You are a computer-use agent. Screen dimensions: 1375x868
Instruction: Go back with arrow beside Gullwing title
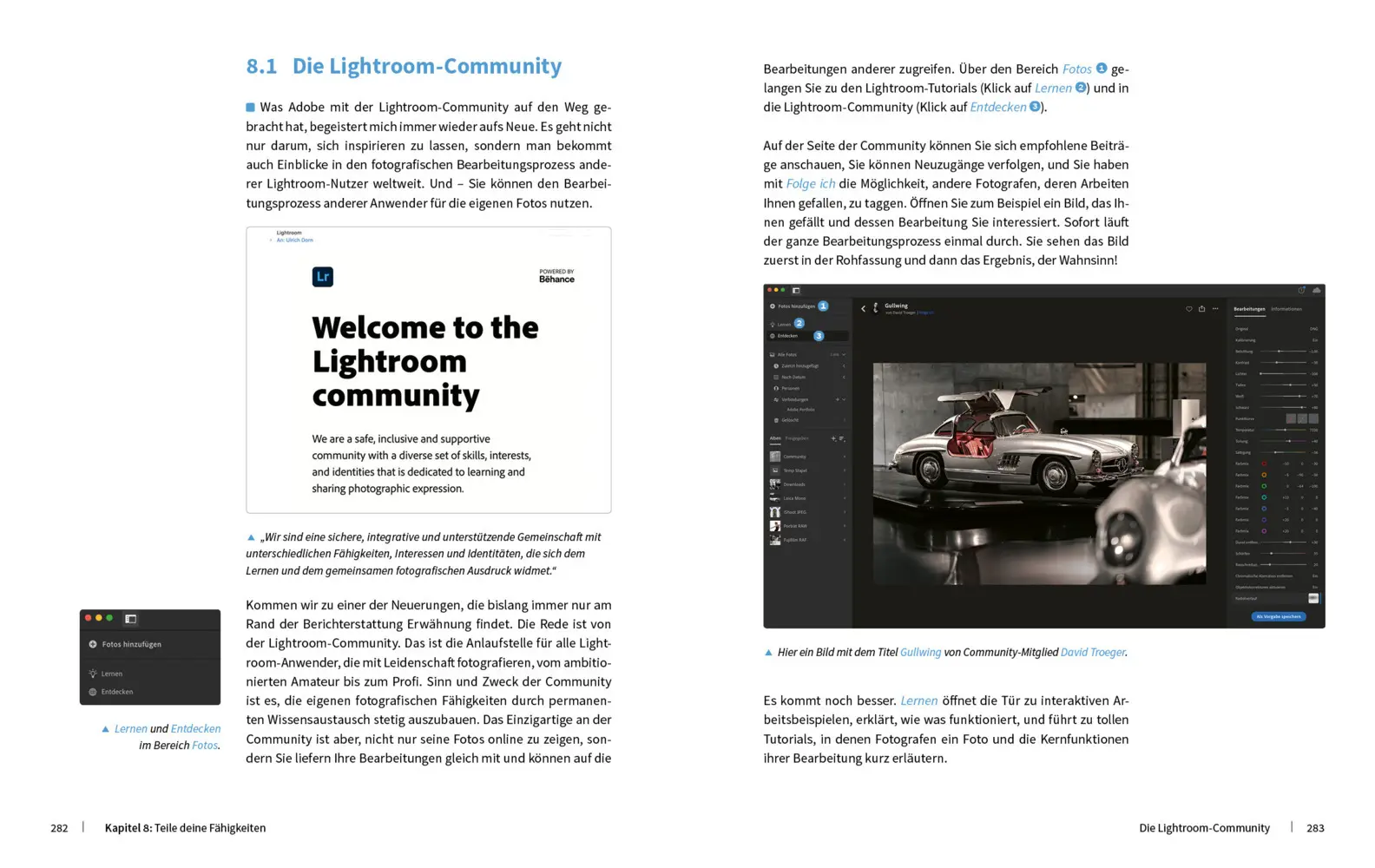[863, 308]
